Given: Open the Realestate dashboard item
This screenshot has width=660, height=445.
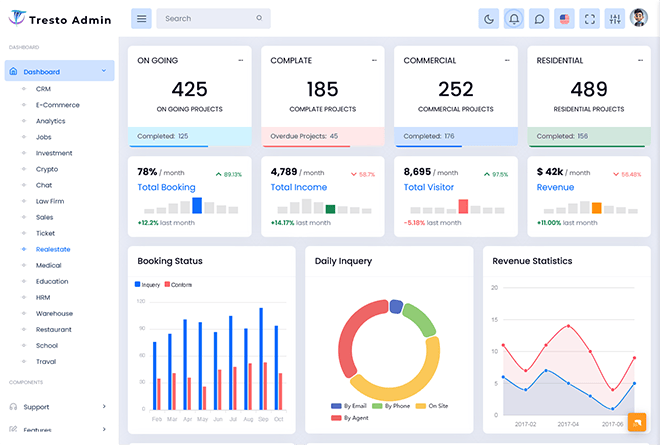Looking at the screenshot, I should pyautogui.click(x=53, y=249).
